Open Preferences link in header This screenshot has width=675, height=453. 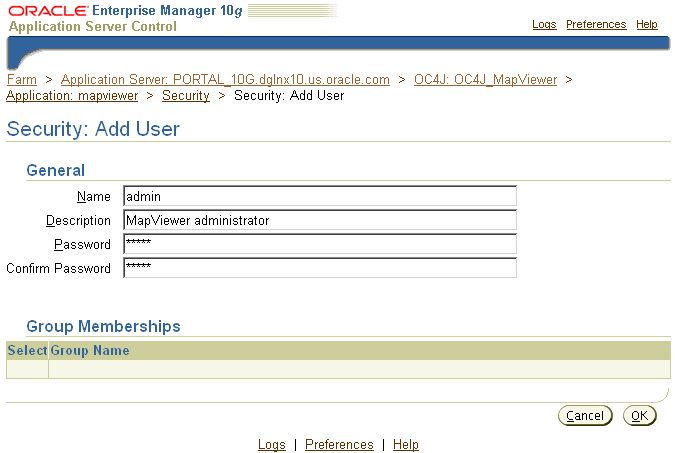point(596,25)
